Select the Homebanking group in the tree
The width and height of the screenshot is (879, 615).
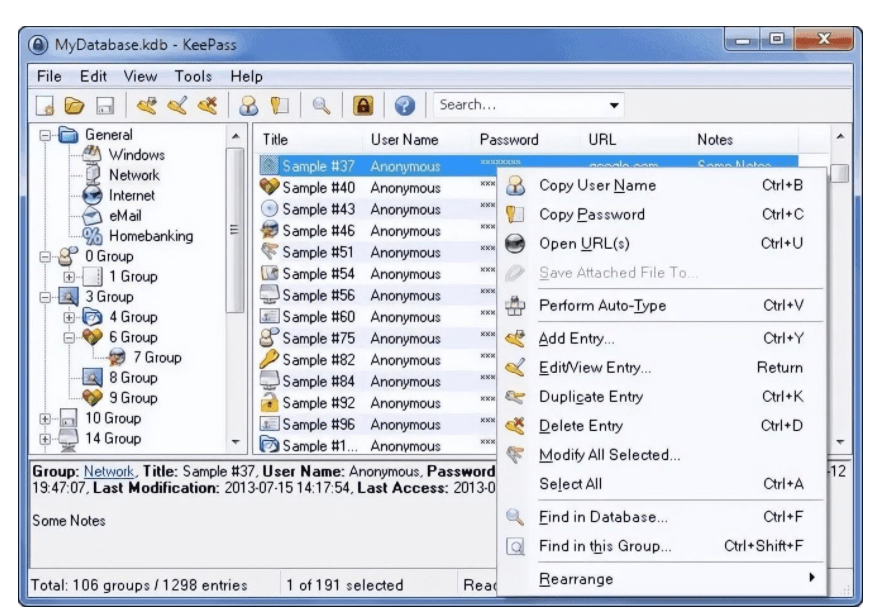pyautogui.click(x=151, y=235)
